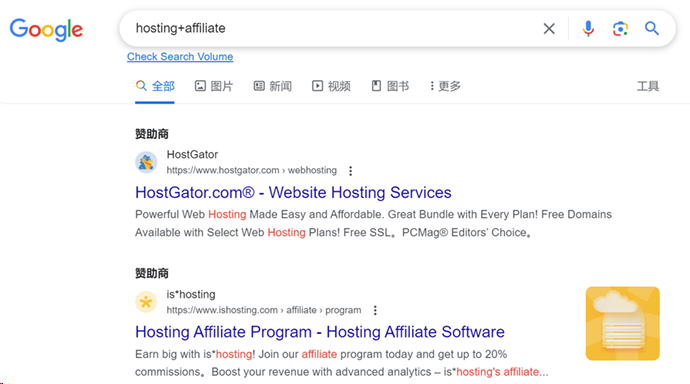Click the ishosting.com affiliate program URL
Image resolution: width=690 pixels, height=384 pixels.
tap(264, 310)
